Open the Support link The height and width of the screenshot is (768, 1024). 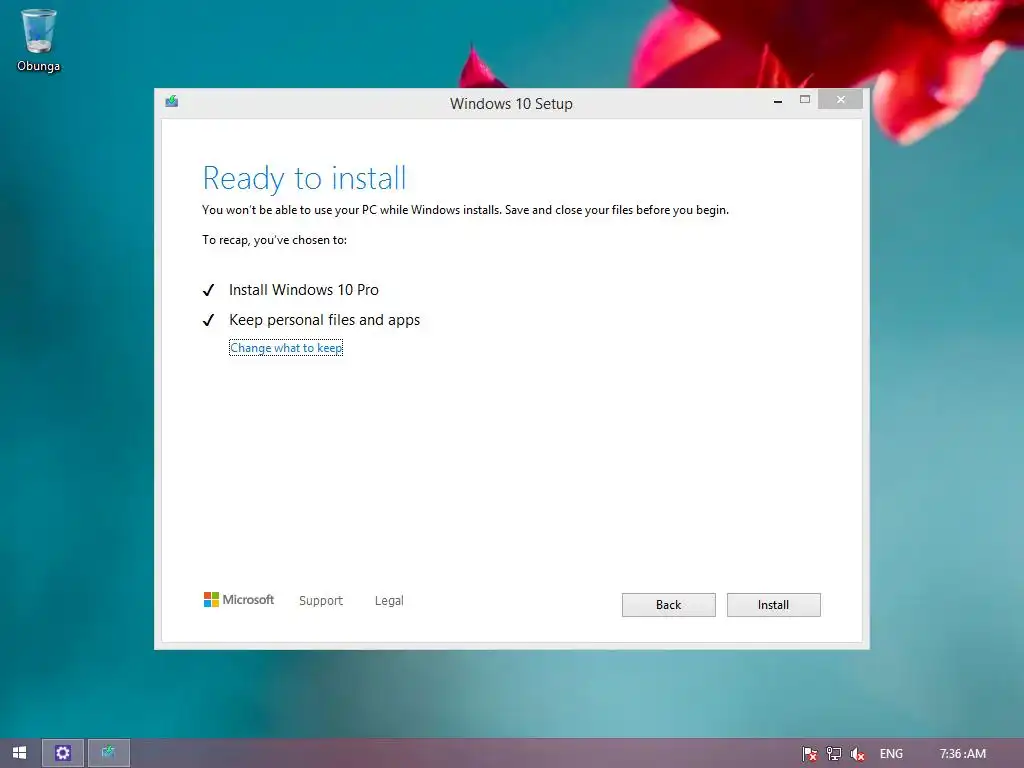321,600
